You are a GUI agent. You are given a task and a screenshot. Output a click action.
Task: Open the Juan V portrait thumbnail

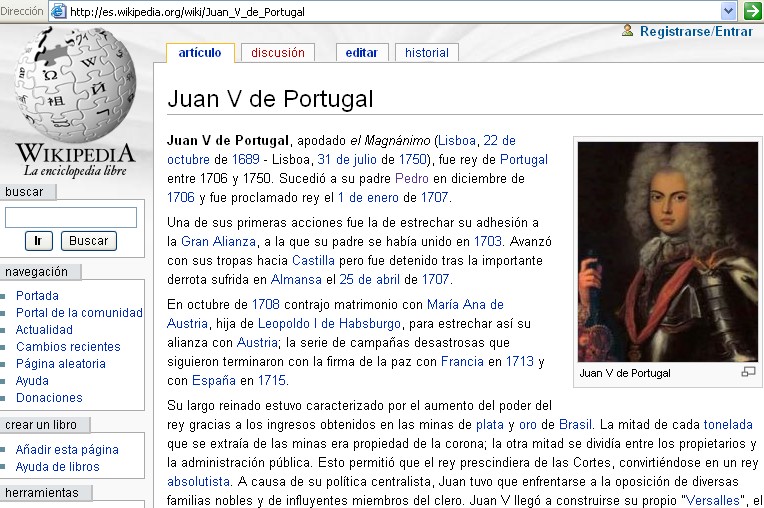click(x=667, y=251)
